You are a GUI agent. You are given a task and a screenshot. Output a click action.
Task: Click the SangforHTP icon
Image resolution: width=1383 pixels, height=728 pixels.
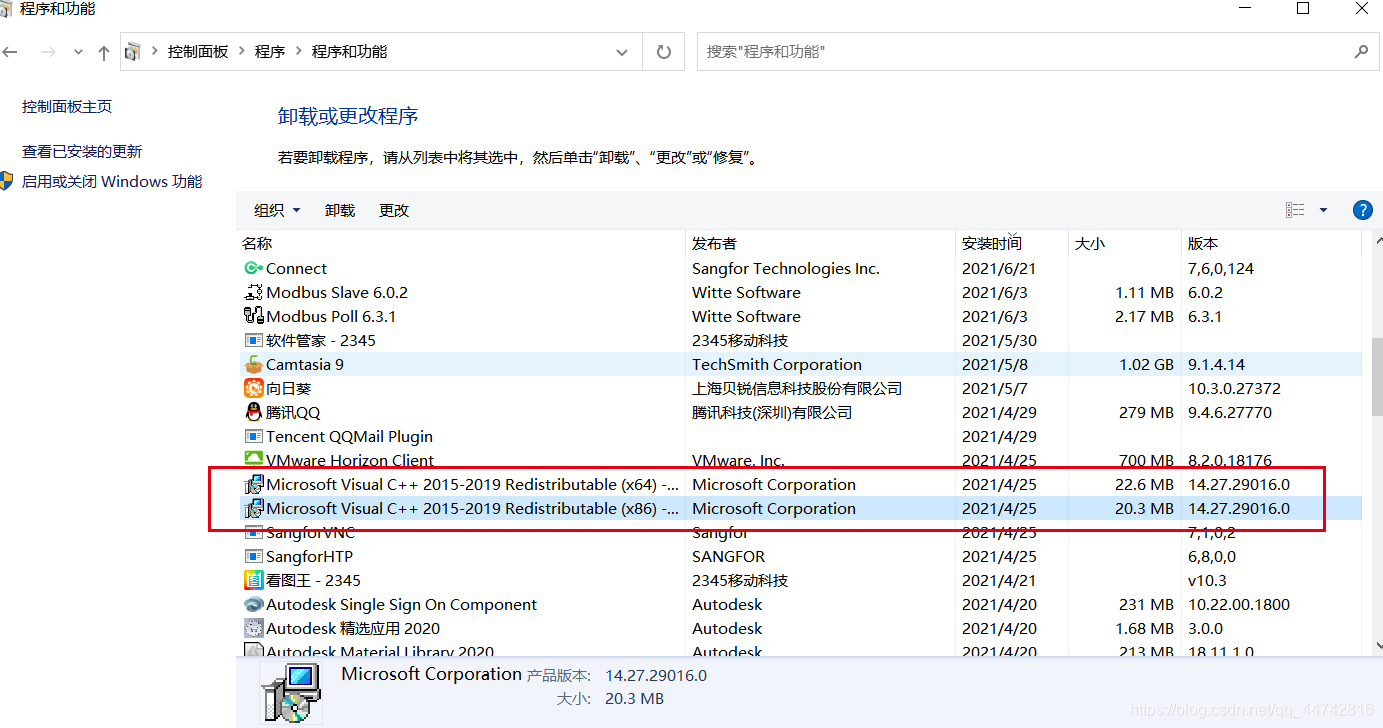[x=253, y=556]
